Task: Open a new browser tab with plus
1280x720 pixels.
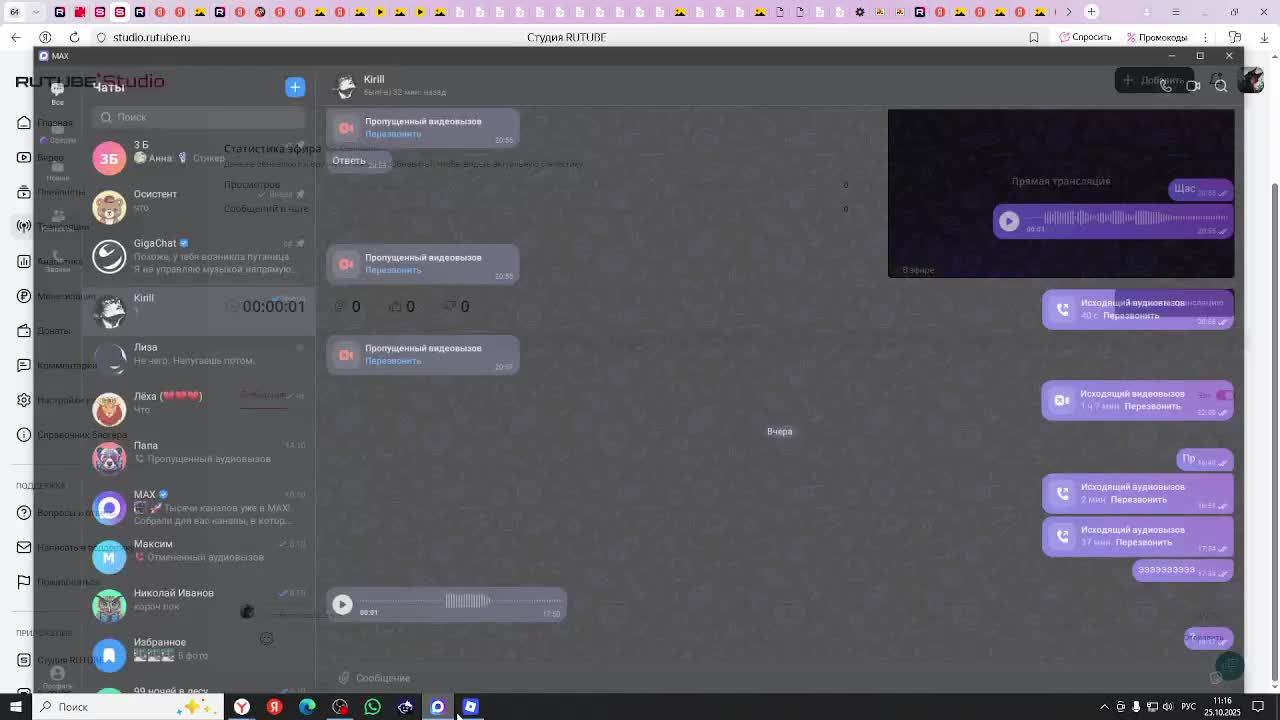Action: [x=1091, y=12]
